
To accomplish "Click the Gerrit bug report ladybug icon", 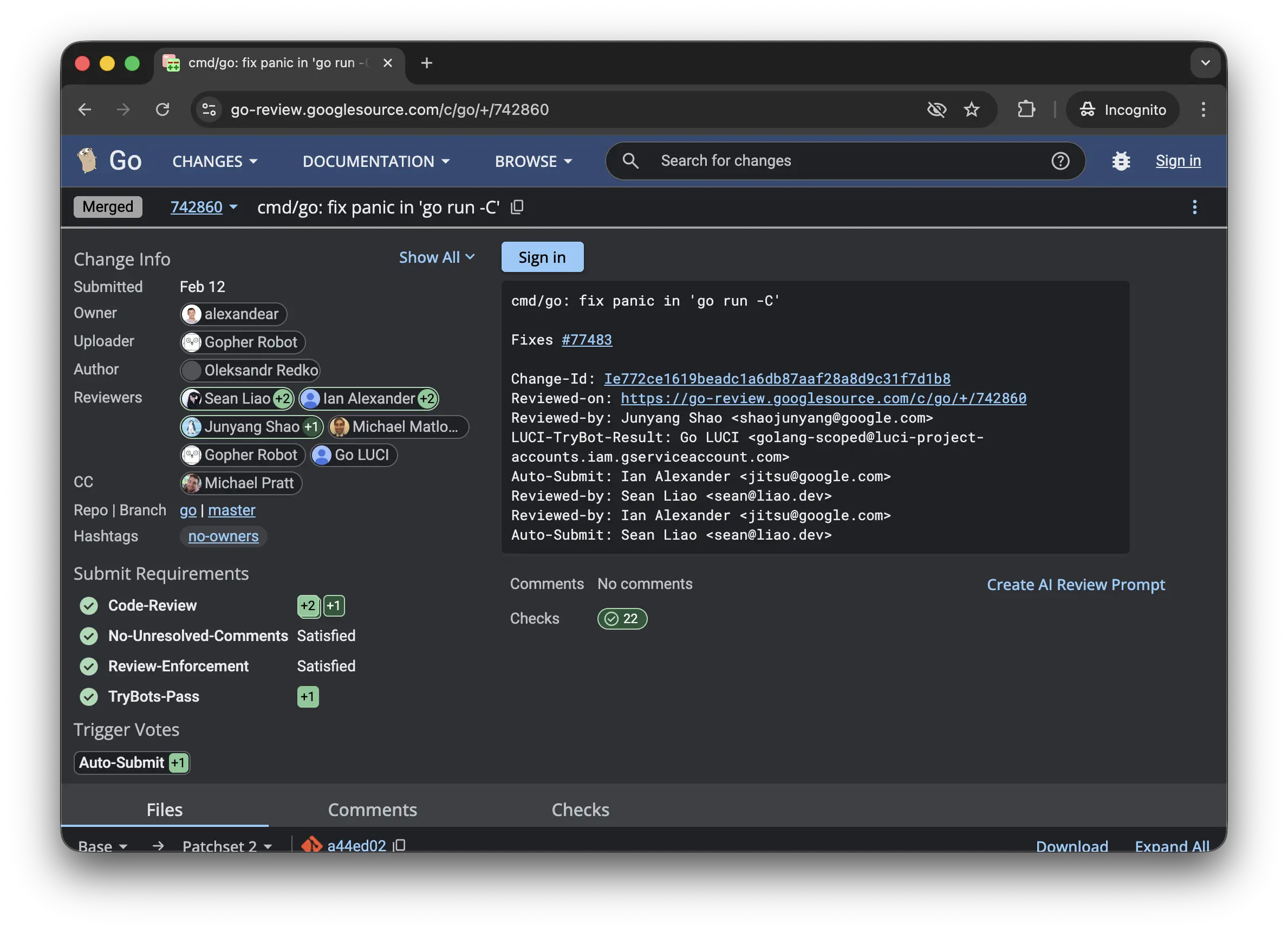I will pos(1121,161).
